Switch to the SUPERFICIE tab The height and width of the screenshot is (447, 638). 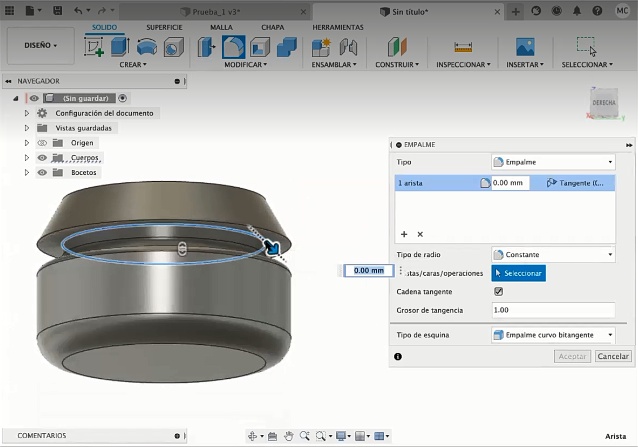(x=165, y=27)
